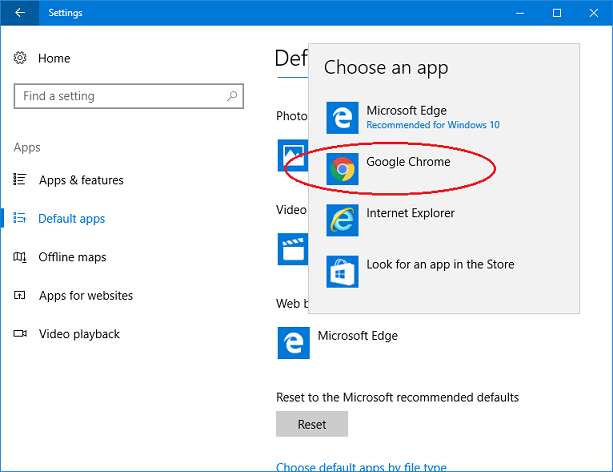Open Video playback settings

click(x=79, y=334)
